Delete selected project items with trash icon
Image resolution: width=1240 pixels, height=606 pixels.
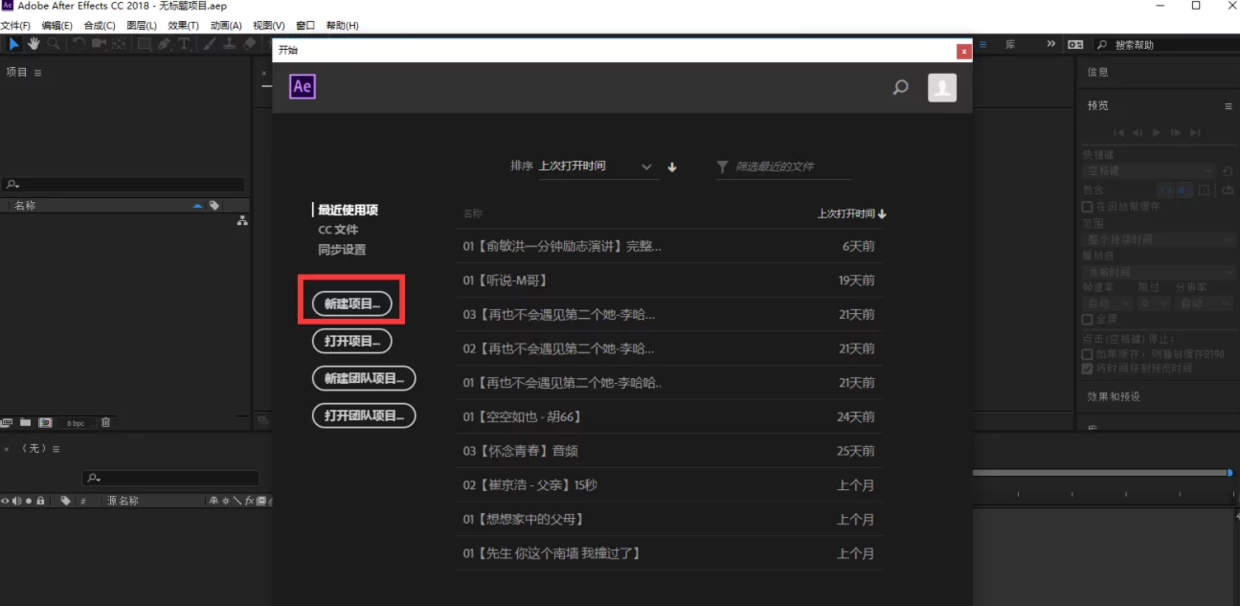(106, 423)
